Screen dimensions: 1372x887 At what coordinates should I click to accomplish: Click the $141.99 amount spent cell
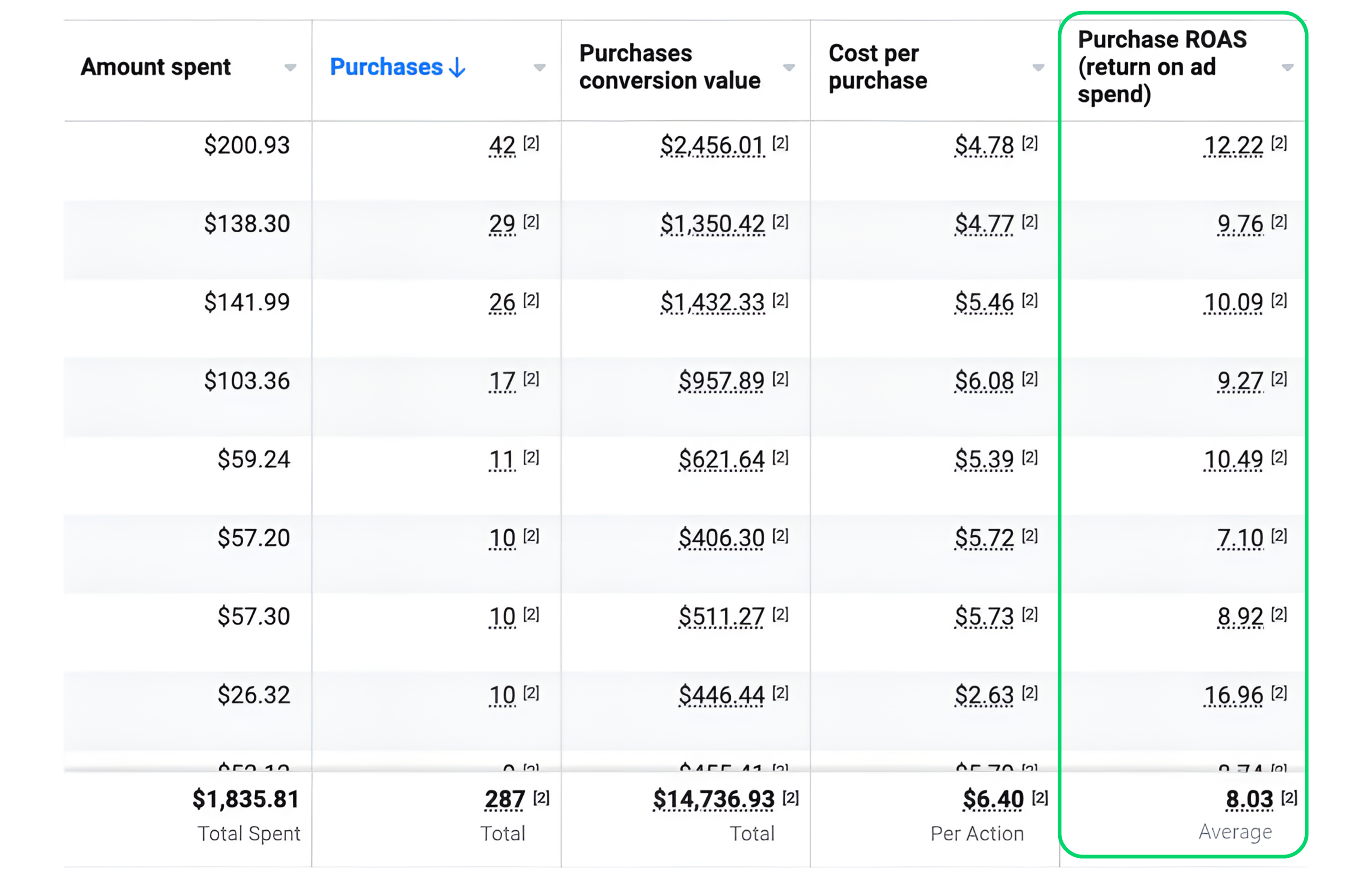(247, 302)
